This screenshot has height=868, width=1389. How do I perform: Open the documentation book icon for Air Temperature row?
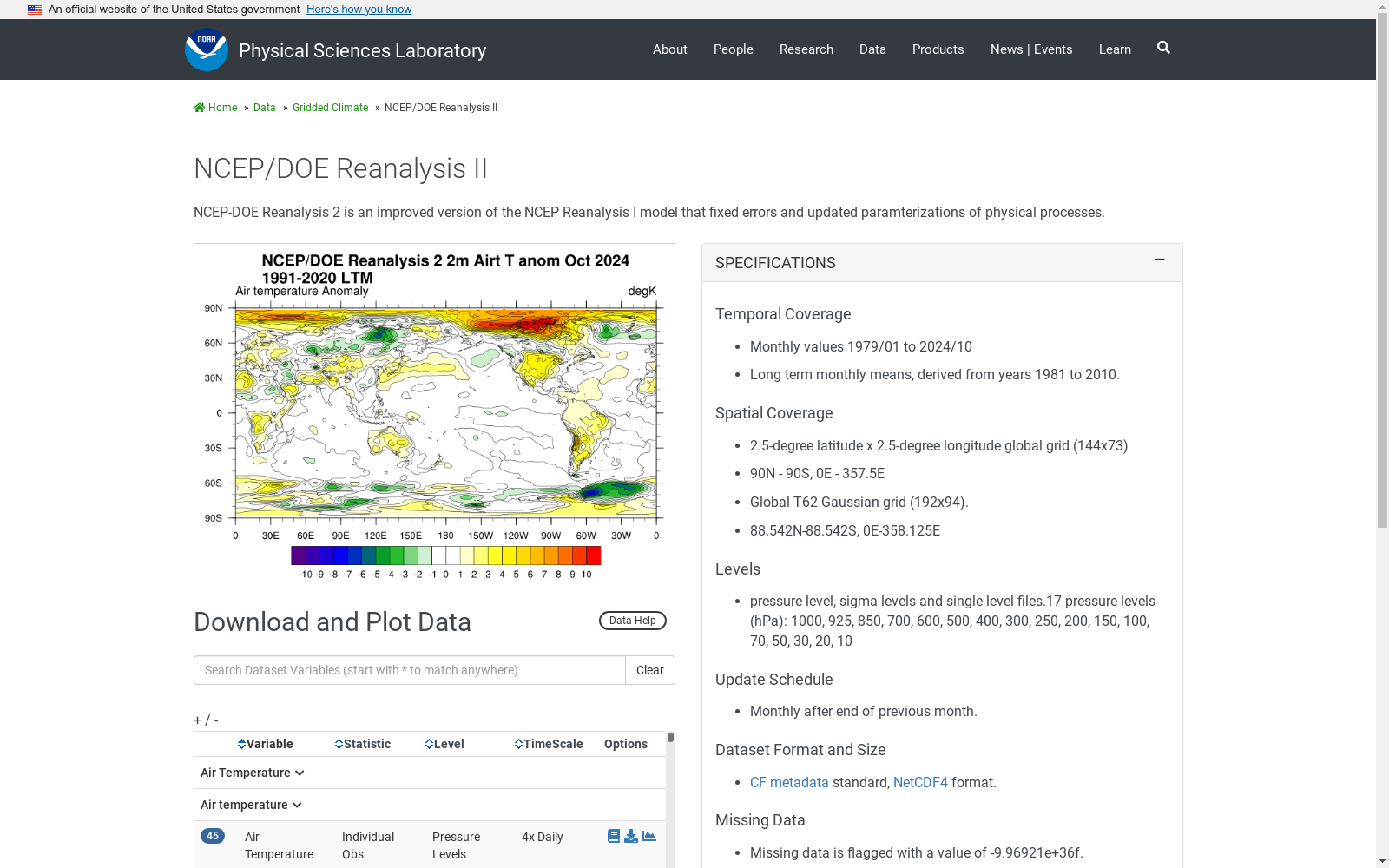[x=614, y=836]
